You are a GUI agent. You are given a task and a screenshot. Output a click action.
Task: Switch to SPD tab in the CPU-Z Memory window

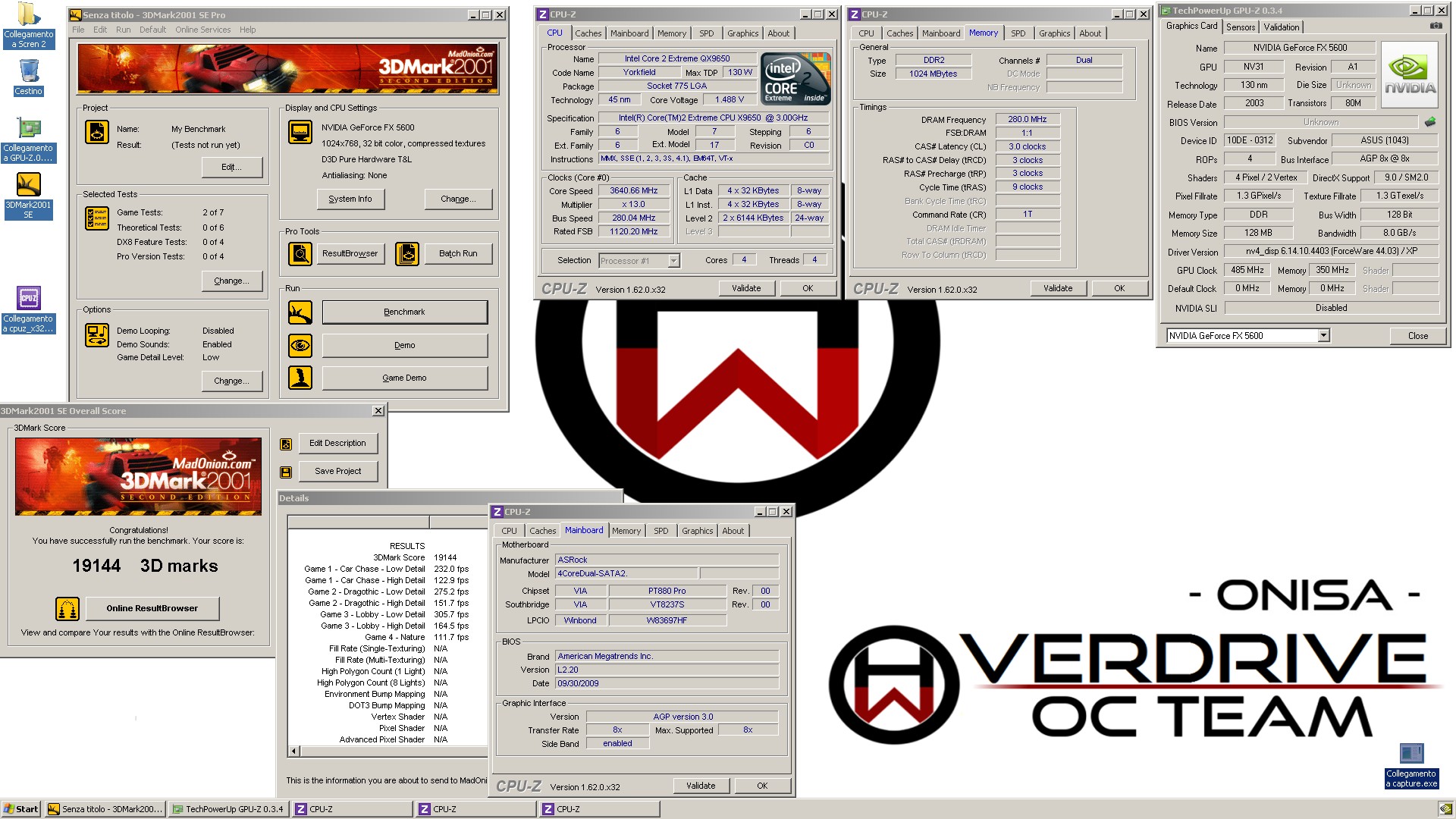coord(1018,33)
